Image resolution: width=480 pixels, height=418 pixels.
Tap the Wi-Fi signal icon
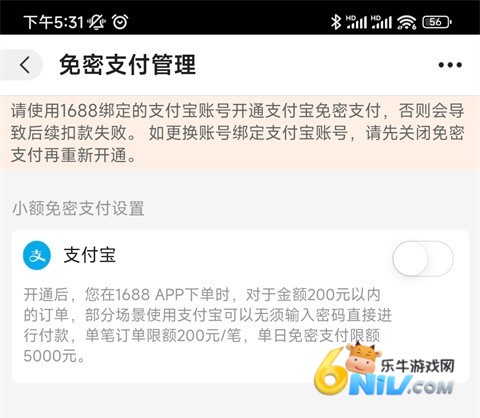pos(406,22)
